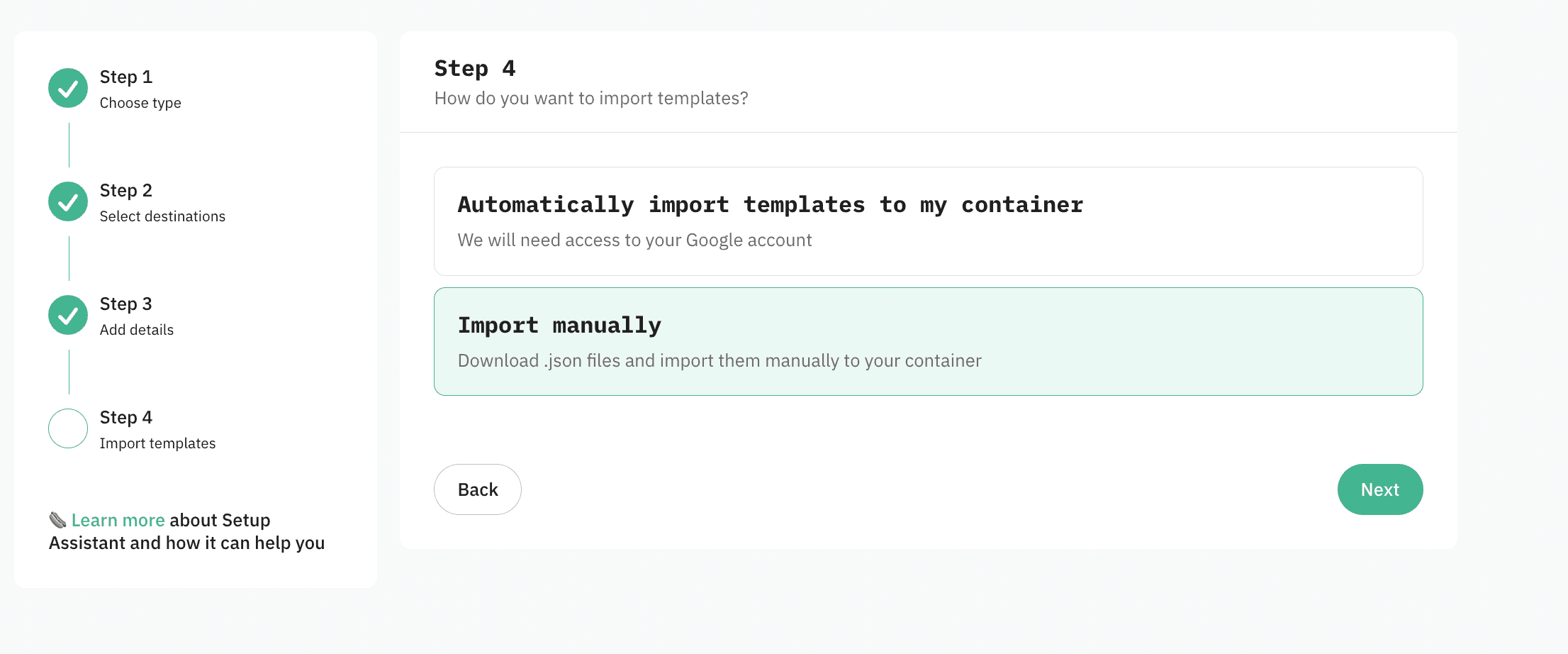Image resolution: width=1568 pixels, height=654 pixels.
Task: Click the paperclip icon beside Learn more
Action: click(57, 519)
